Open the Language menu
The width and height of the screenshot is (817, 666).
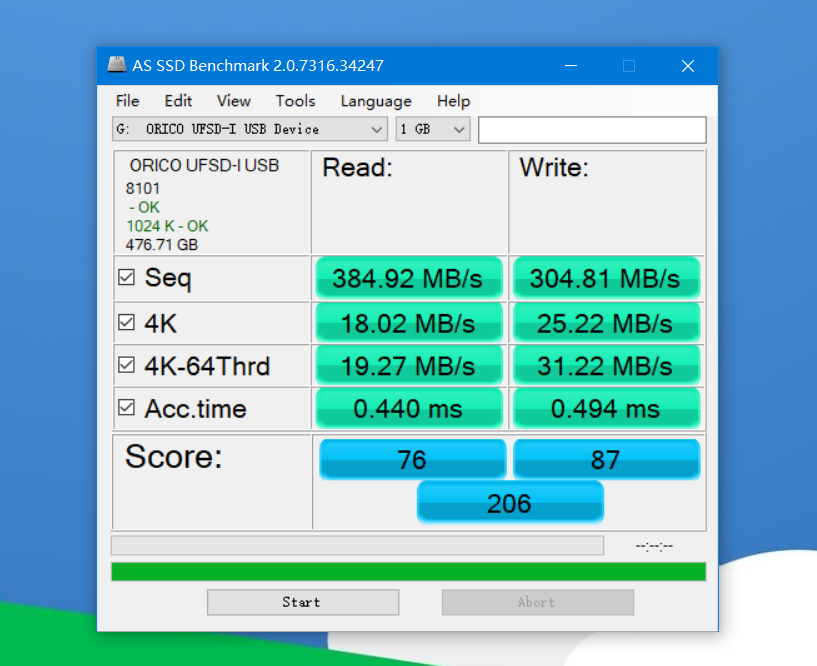(376, 101)
